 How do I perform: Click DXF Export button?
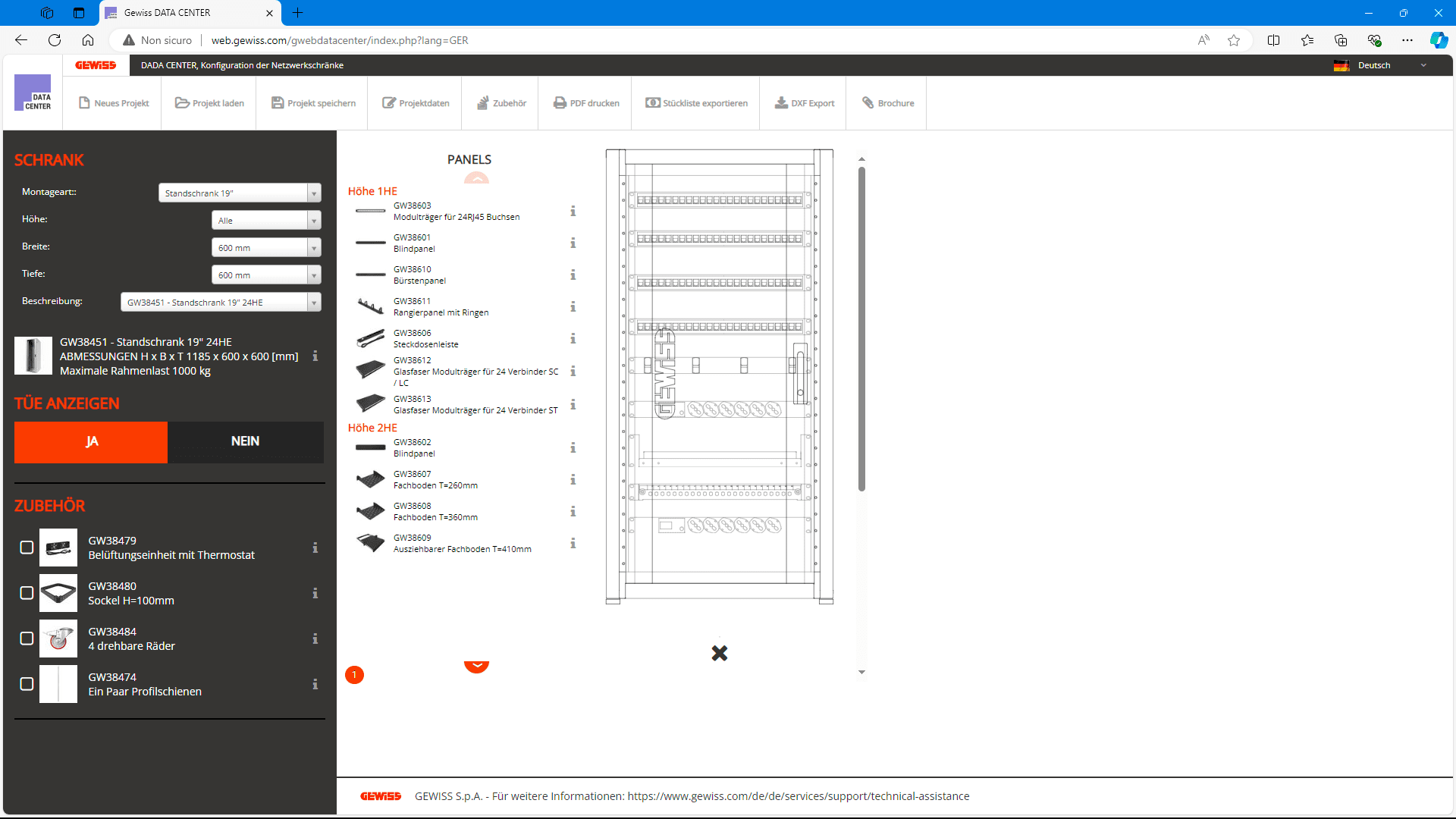805,103
